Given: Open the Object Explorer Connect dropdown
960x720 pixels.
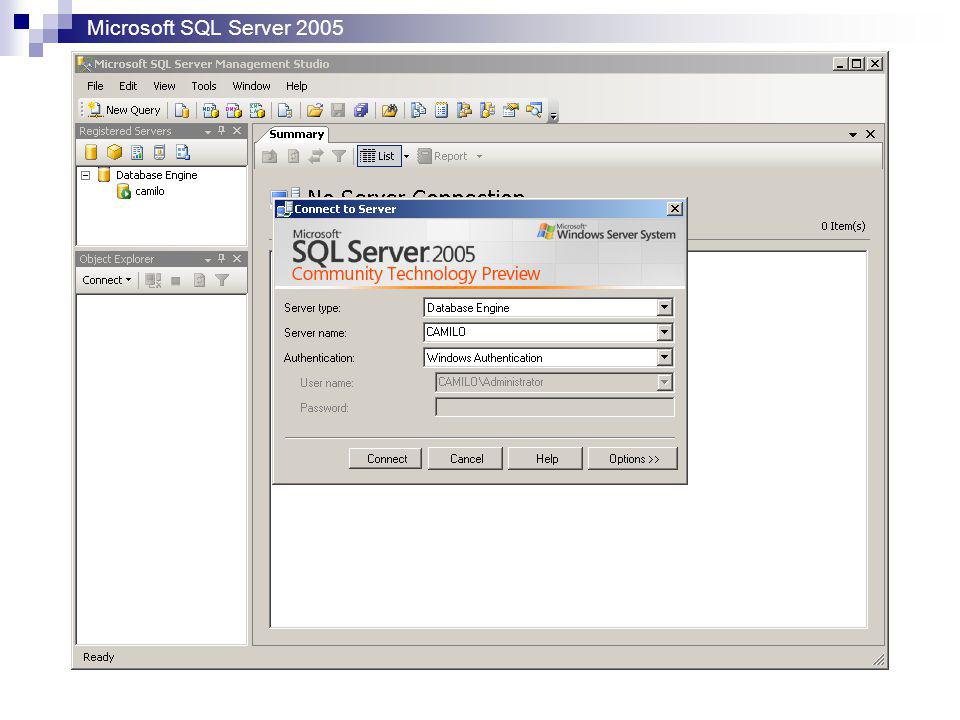Looking at the screenshot, I should [x=107, y=280].
